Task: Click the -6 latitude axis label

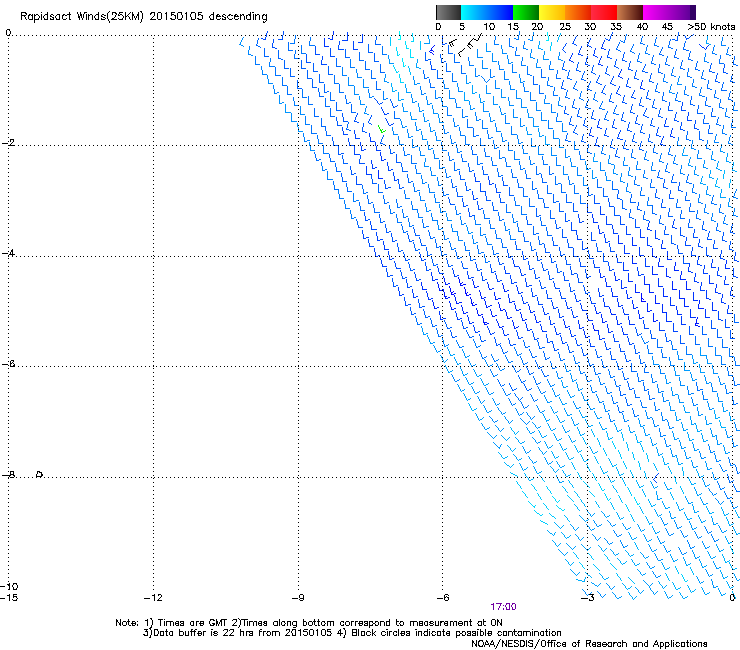Action: 8,364
